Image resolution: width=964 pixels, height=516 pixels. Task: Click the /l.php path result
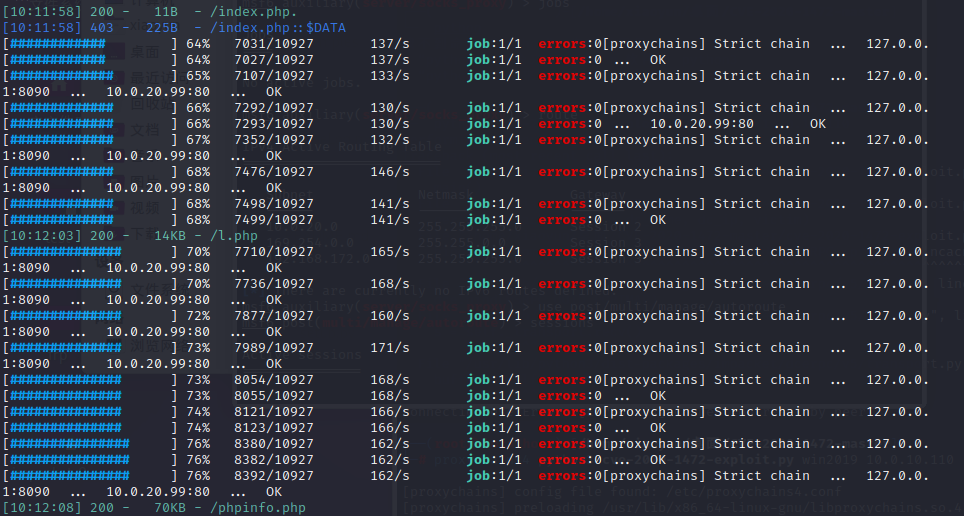coord(230,236)
